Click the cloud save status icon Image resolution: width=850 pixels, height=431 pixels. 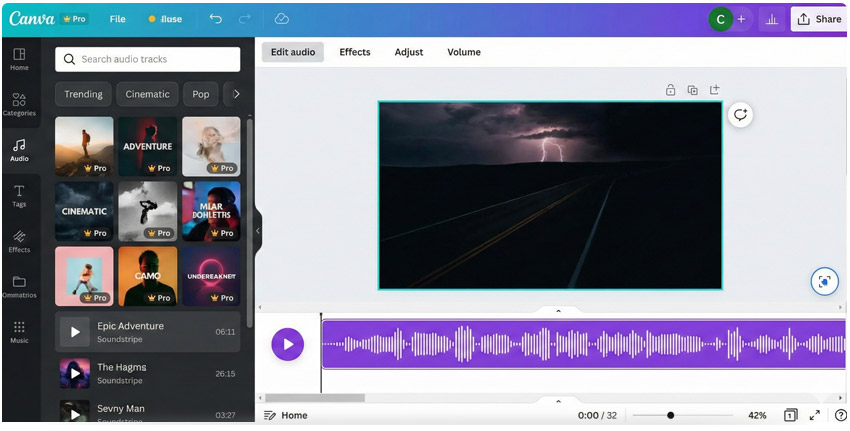[x=281, y=18]
